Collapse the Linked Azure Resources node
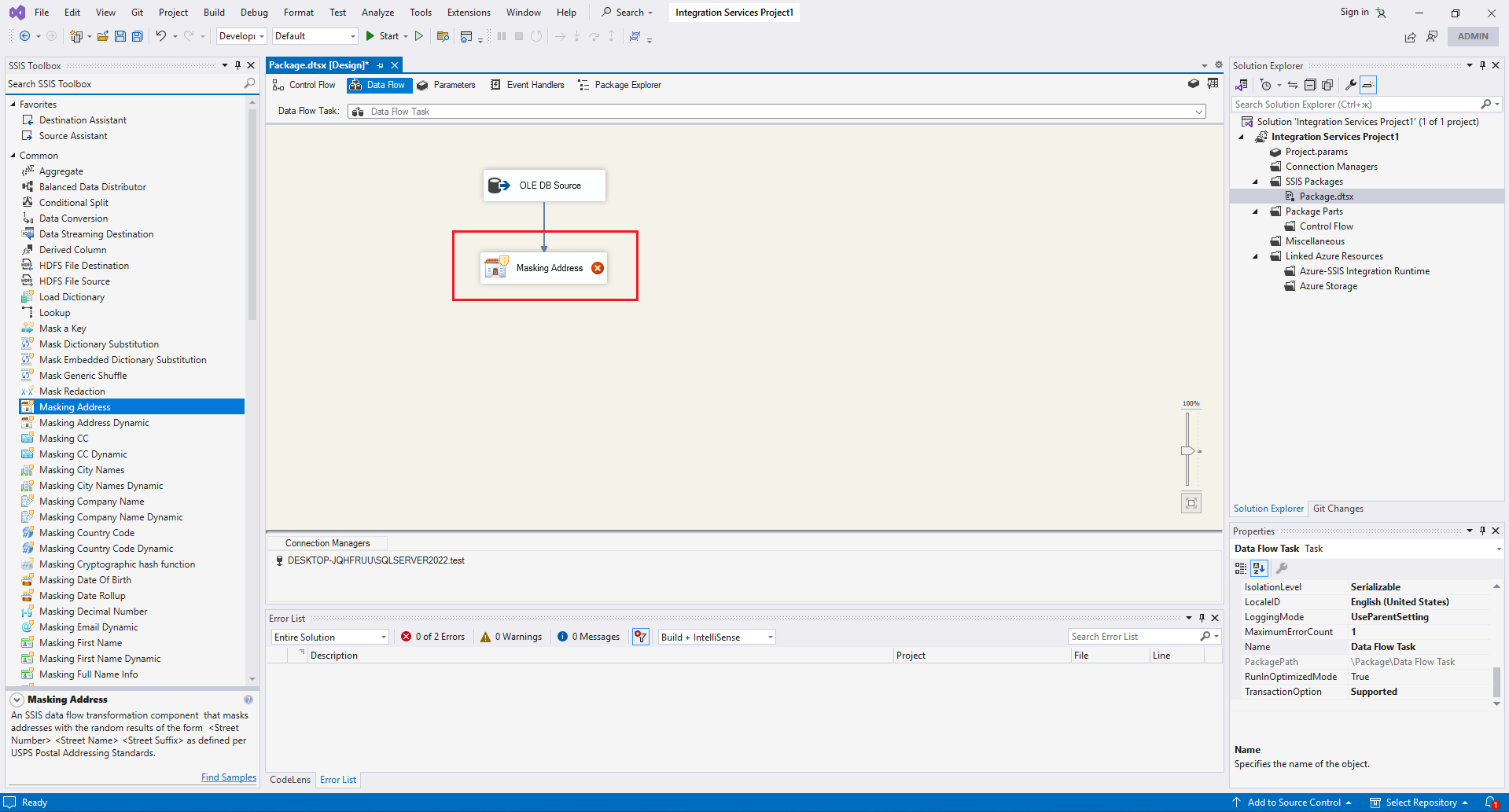1509x812 pixels. click(x=1255, y=256)
